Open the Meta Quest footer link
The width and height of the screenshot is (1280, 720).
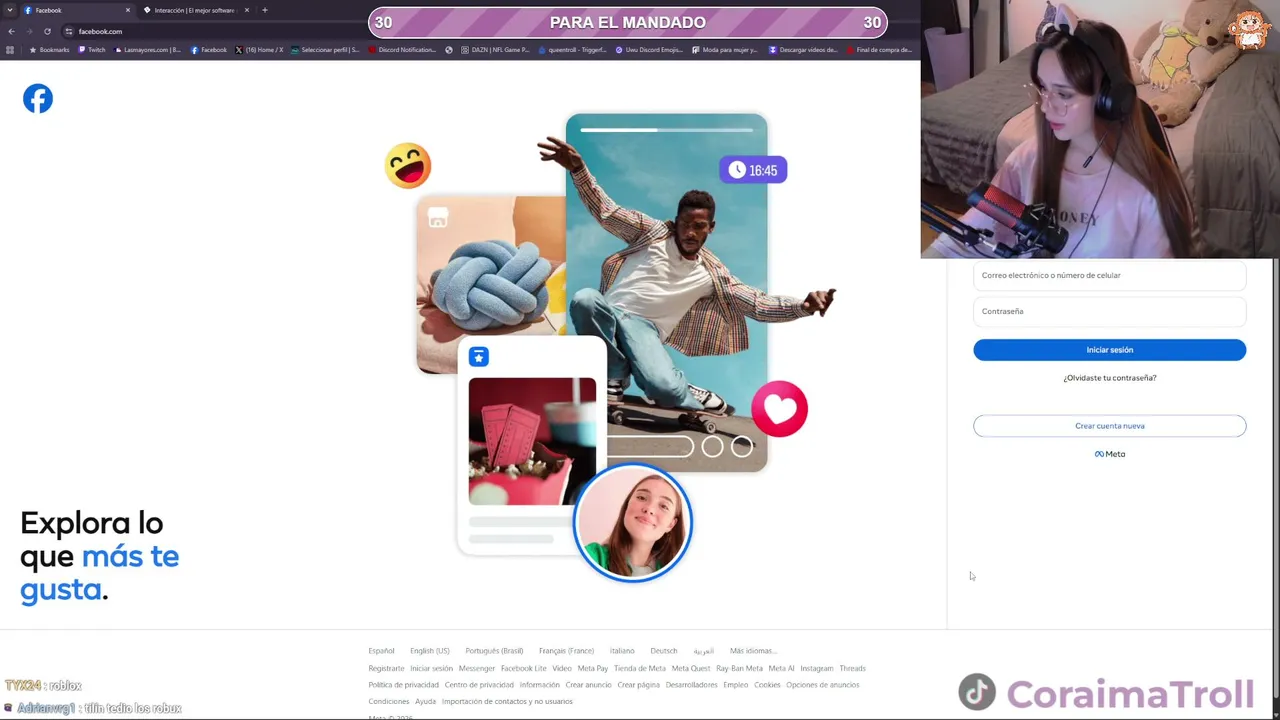[691, 668]
